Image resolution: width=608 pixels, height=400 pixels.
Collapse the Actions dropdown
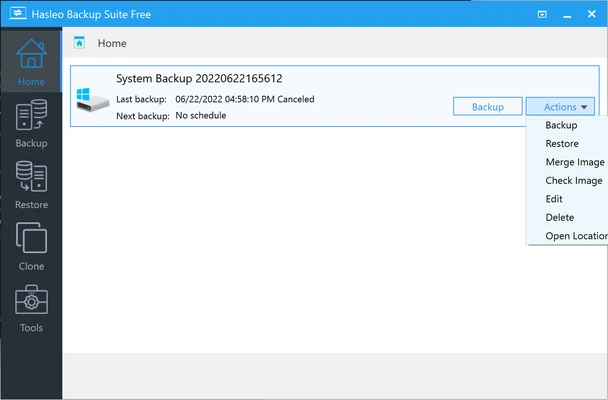pos(560,107)
